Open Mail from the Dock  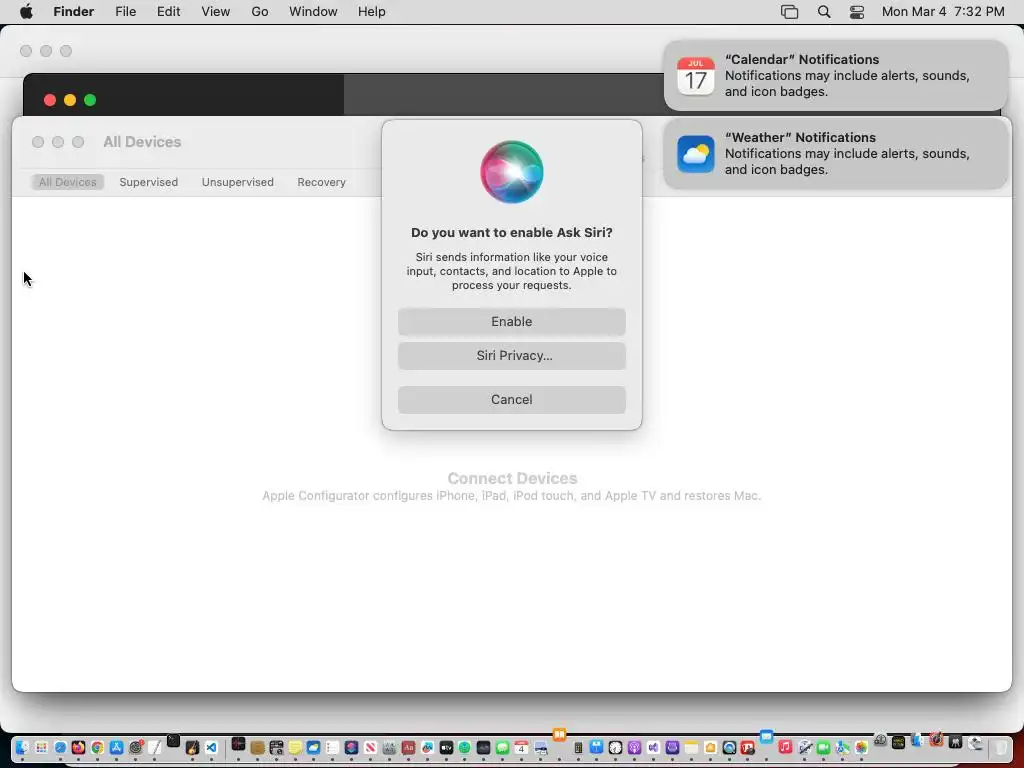point(766,737)
